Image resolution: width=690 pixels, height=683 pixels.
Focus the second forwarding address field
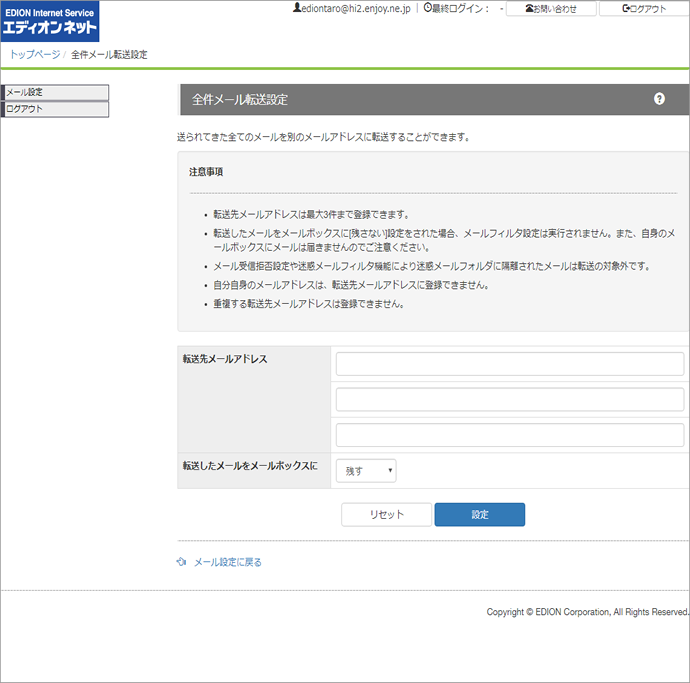click(510, 400)
